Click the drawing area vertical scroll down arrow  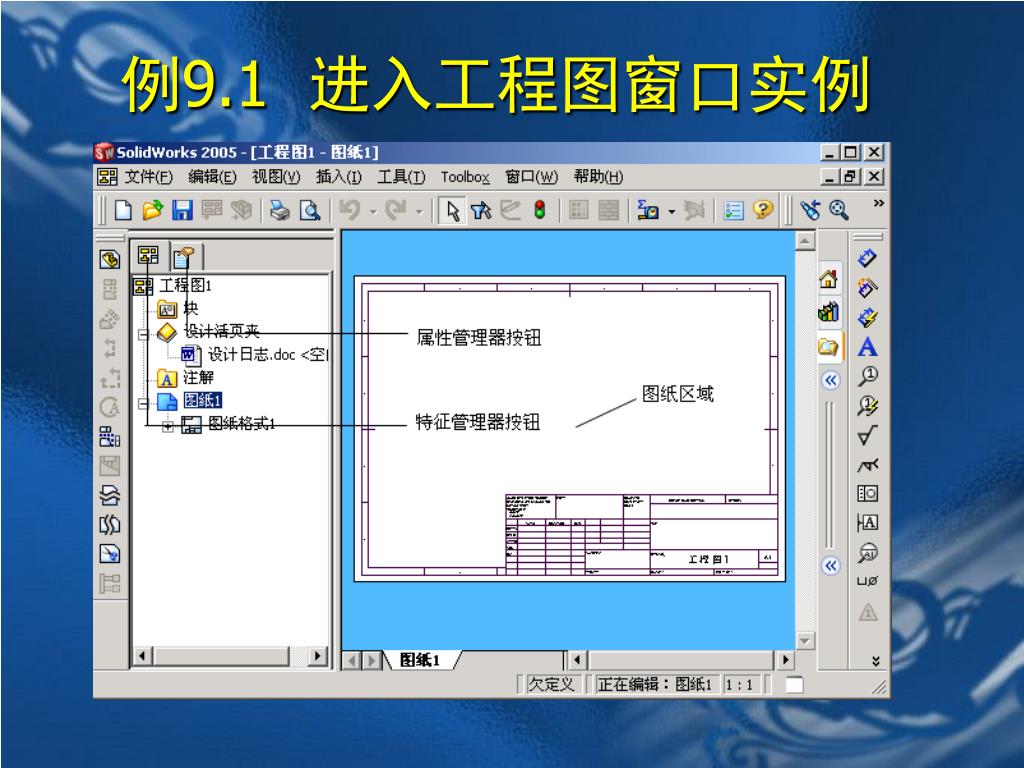(805, 641)
